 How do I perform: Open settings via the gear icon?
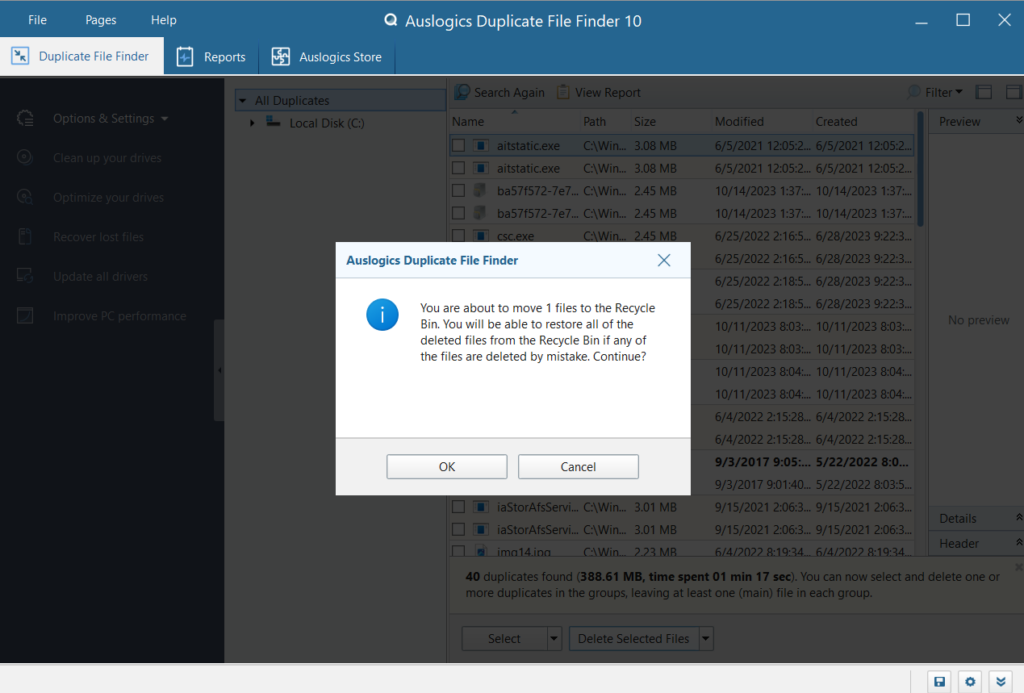click(x=969, y=681)
